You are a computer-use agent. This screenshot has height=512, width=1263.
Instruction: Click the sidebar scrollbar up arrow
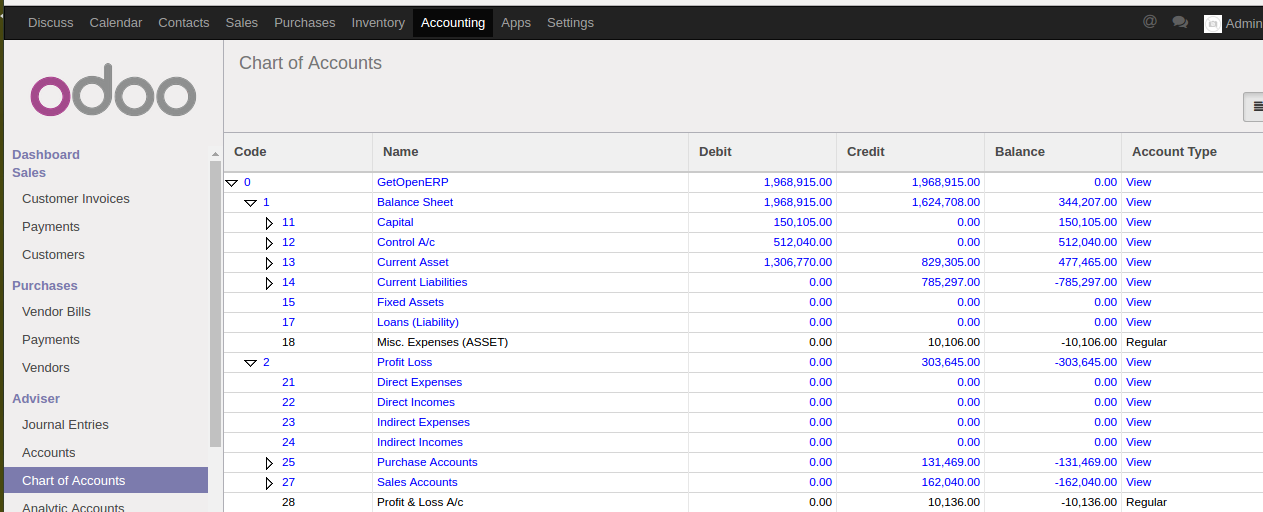215,154
